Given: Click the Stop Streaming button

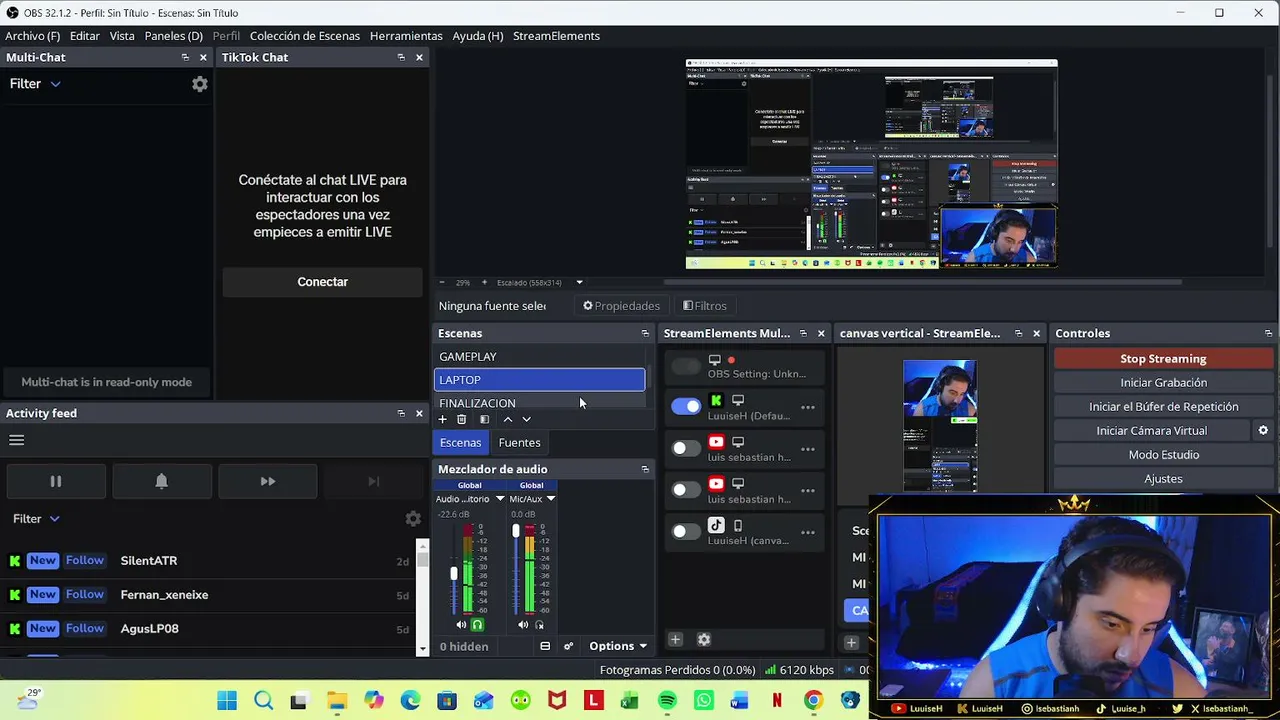Looking at the screenshot, I should (x=1163, y=359).
